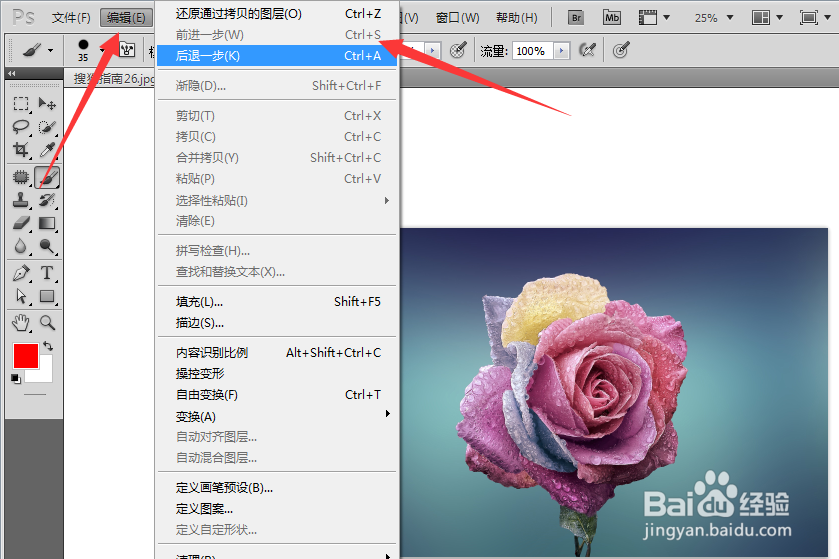Open the flow 100% slider arrow

coord(561,51)
